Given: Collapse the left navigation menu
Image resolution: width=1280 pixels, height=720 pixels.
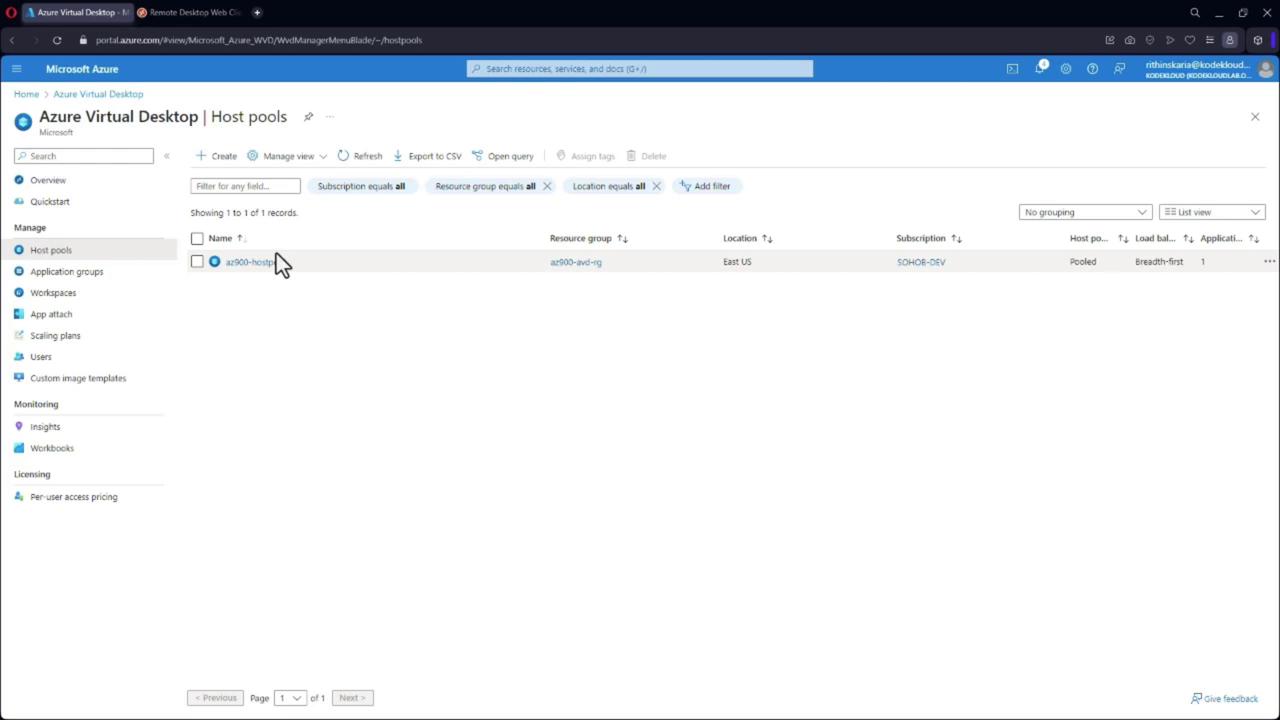Looking at the screenshot, I should [x=167, y=156].
